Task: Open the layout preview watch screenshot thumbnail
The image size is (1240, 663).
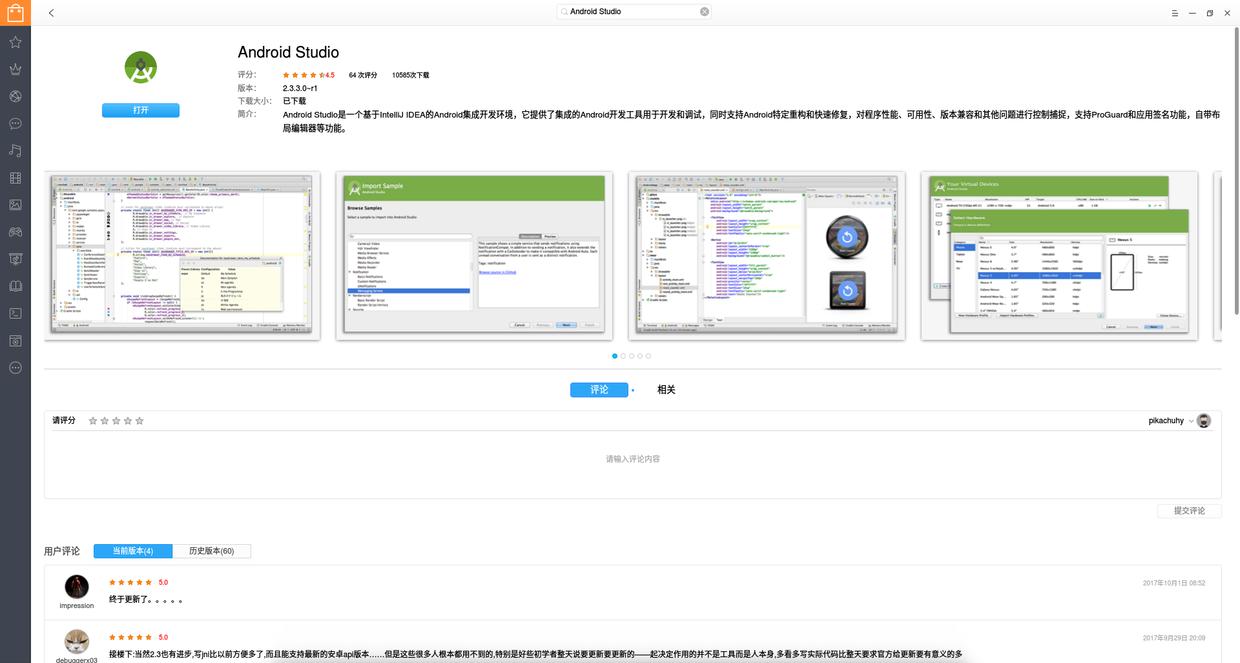Action: [767, 256]
